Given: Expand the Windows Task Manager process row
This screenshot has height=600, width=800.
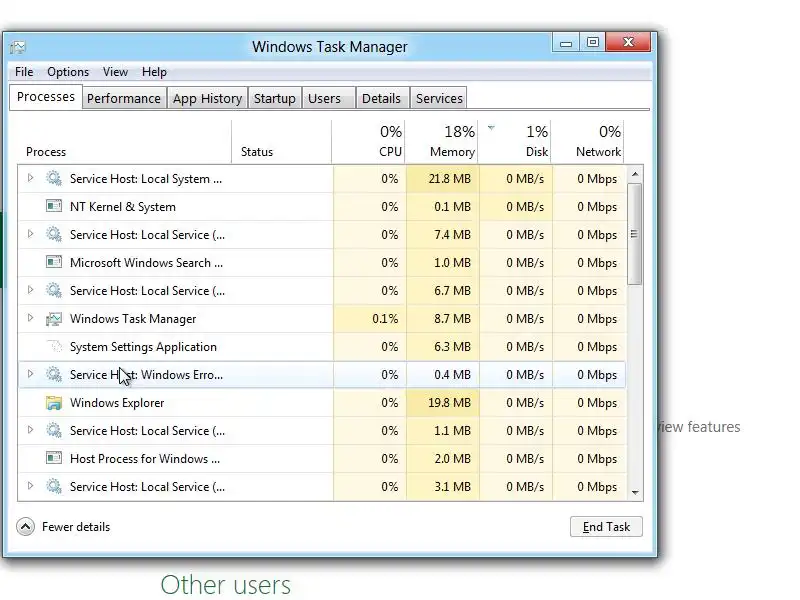Looking at the screenshot, I should 31,318.
